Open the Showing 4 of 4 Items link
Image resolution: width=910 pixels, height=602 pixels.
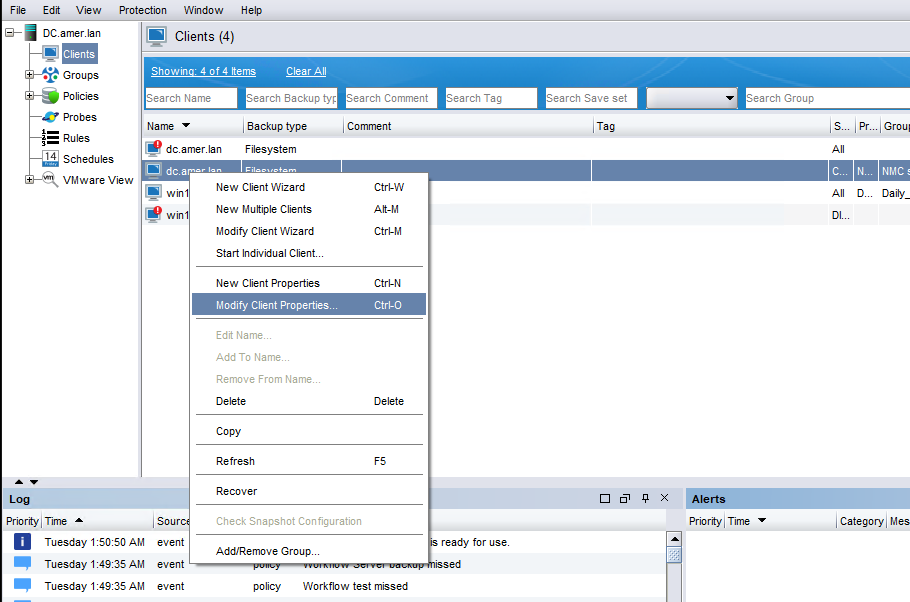(x=204, y=71)
